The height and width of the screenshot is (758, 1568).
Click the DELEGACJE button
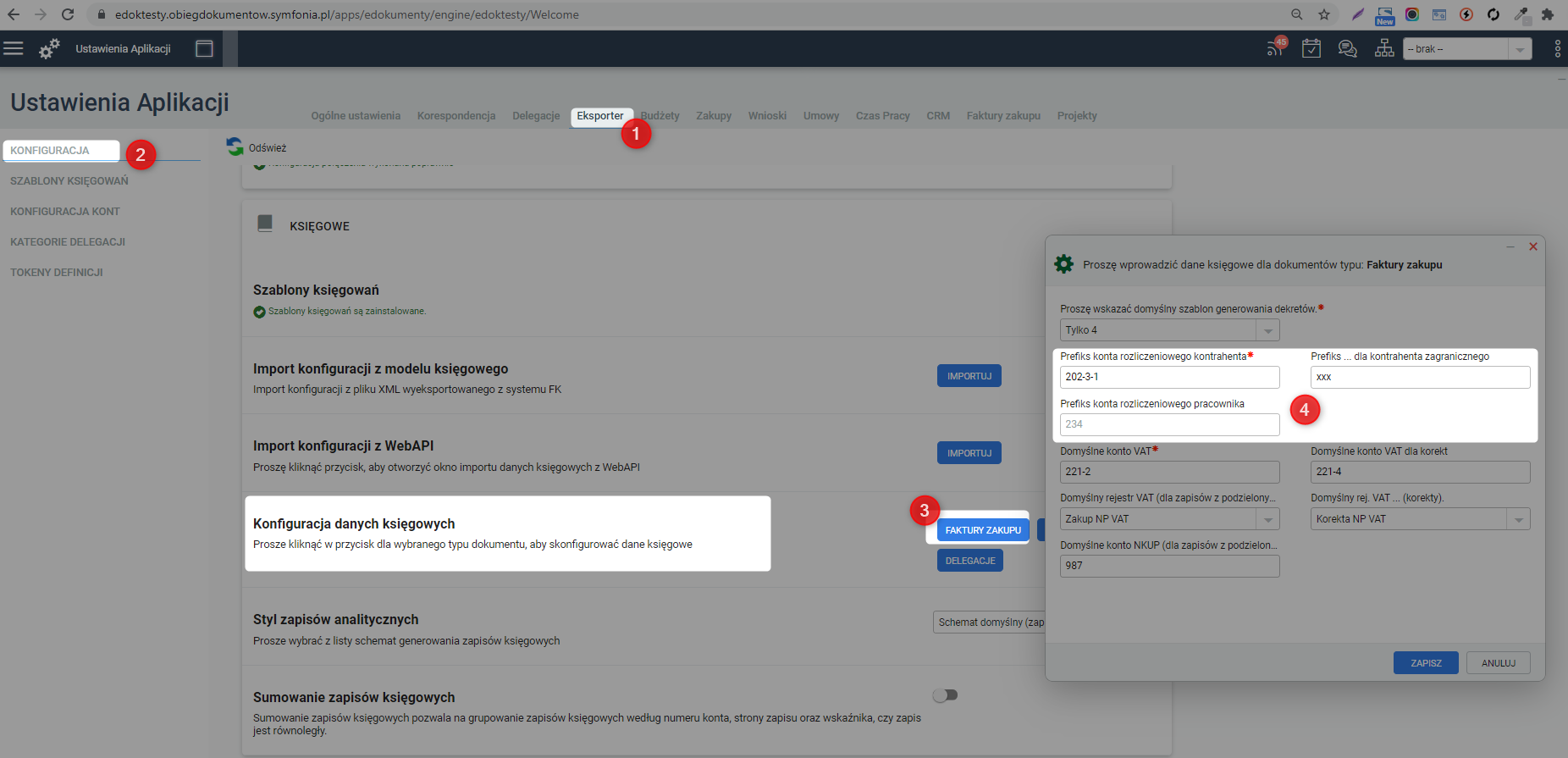pyautogui.click(x=970, y=561)
